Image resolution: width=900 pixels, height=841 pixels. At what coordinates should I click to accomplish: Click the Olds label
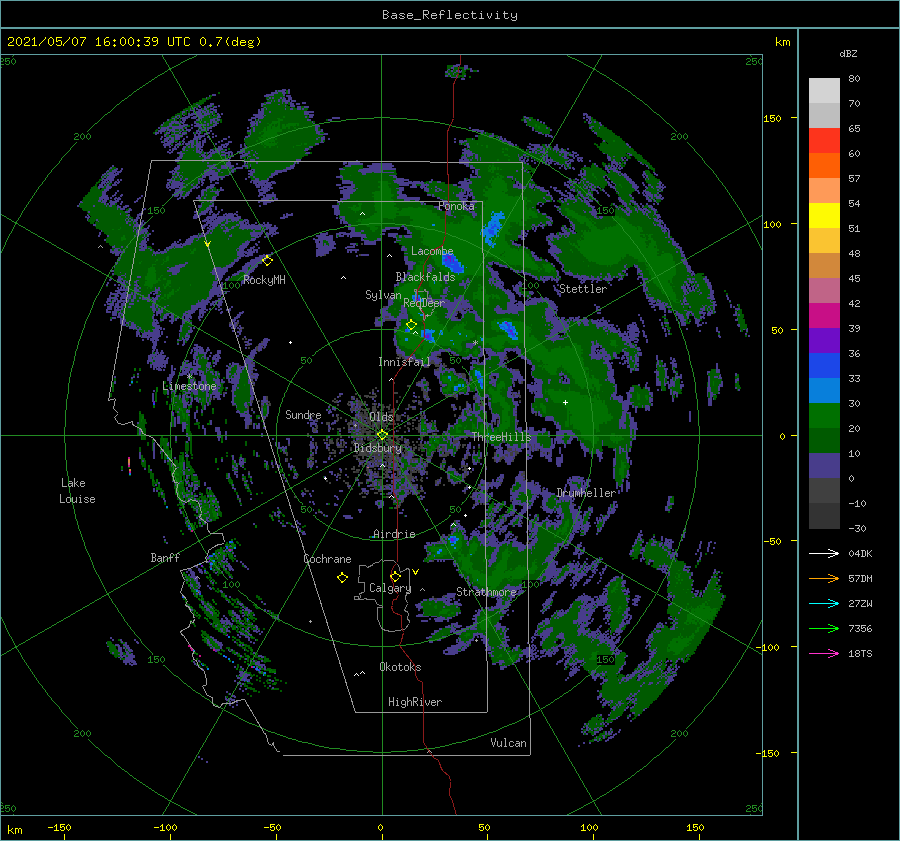tap(381, 417)
